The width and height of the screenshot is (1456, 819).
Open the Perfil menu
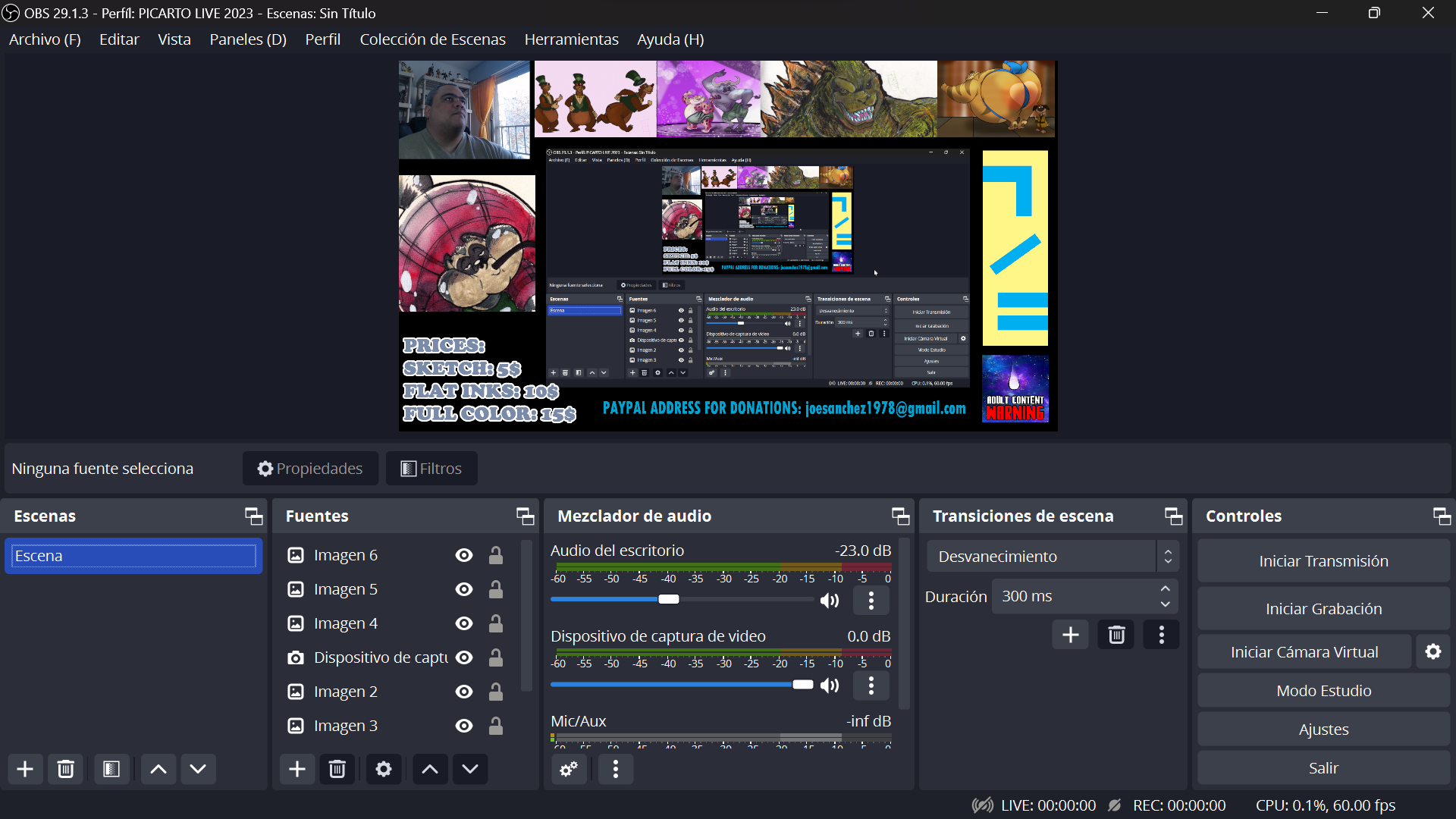click(322, 39)
